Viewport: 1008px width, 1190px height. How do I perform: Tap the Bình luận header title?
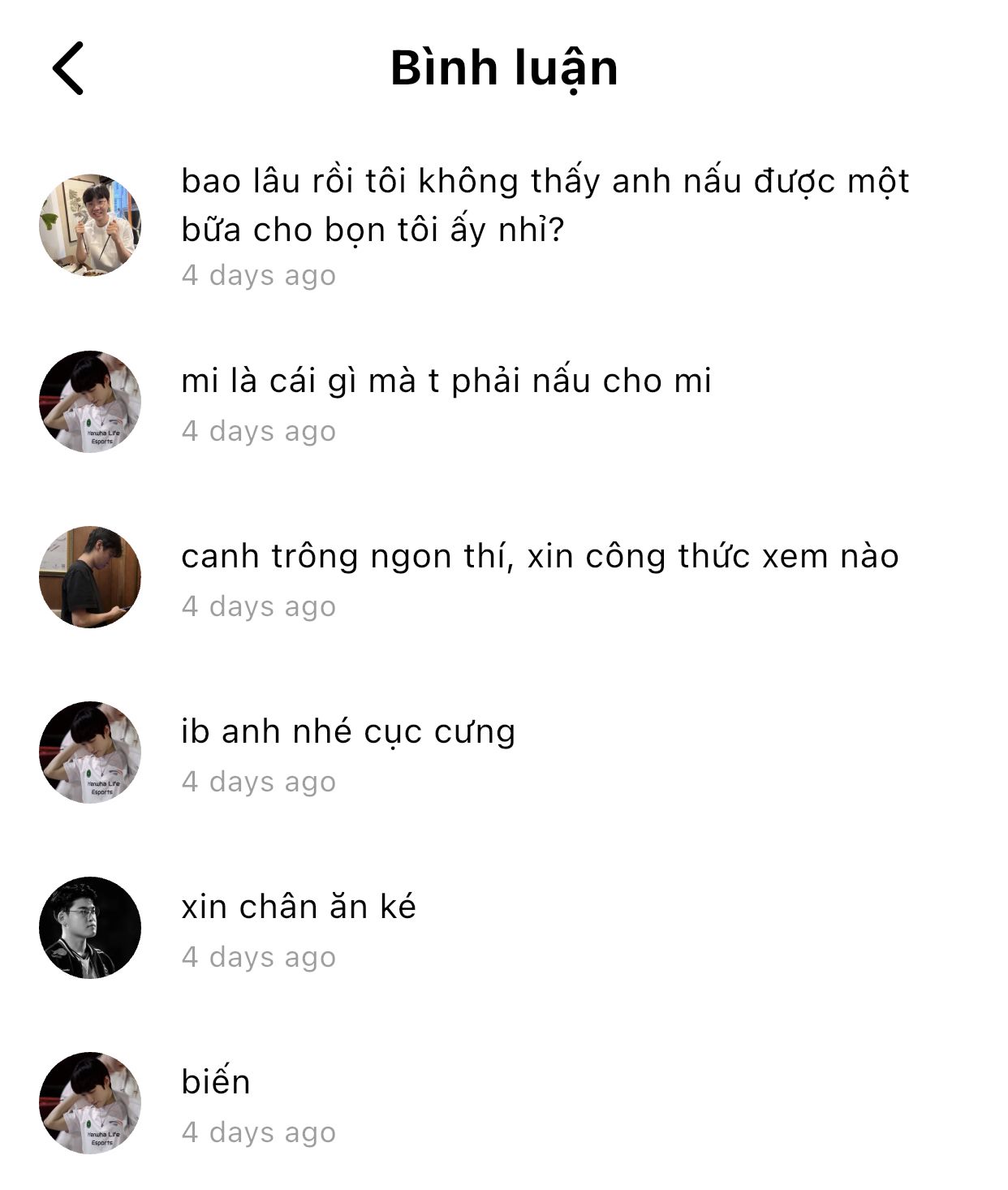coord(504,68)
